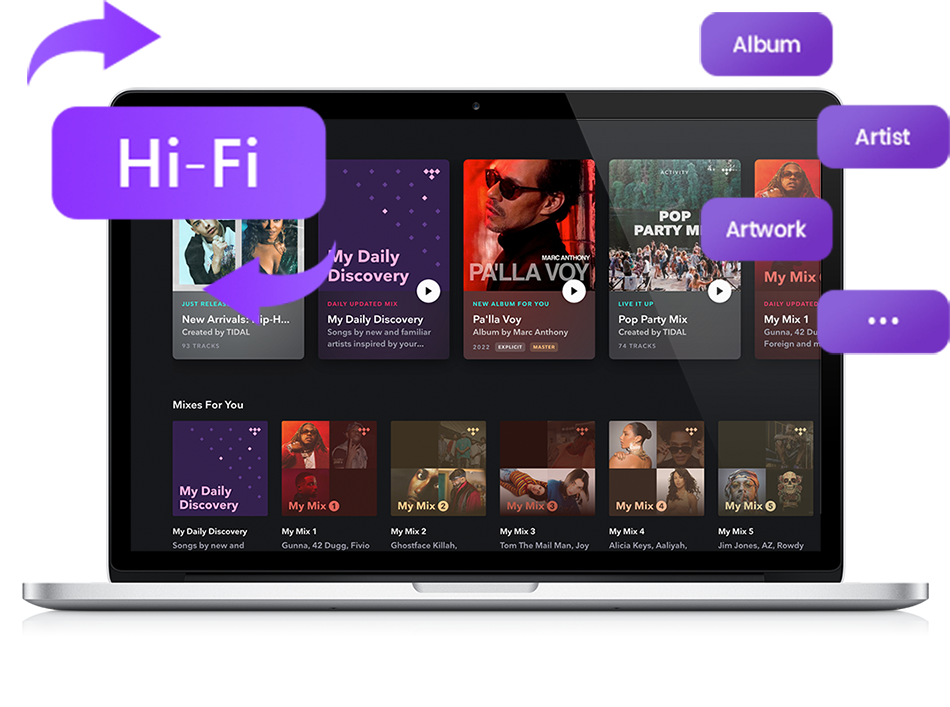950x707 pixels.
Task: Click the 'NEW ALBUM FOR YOU' label
Action: pos(511,304)
